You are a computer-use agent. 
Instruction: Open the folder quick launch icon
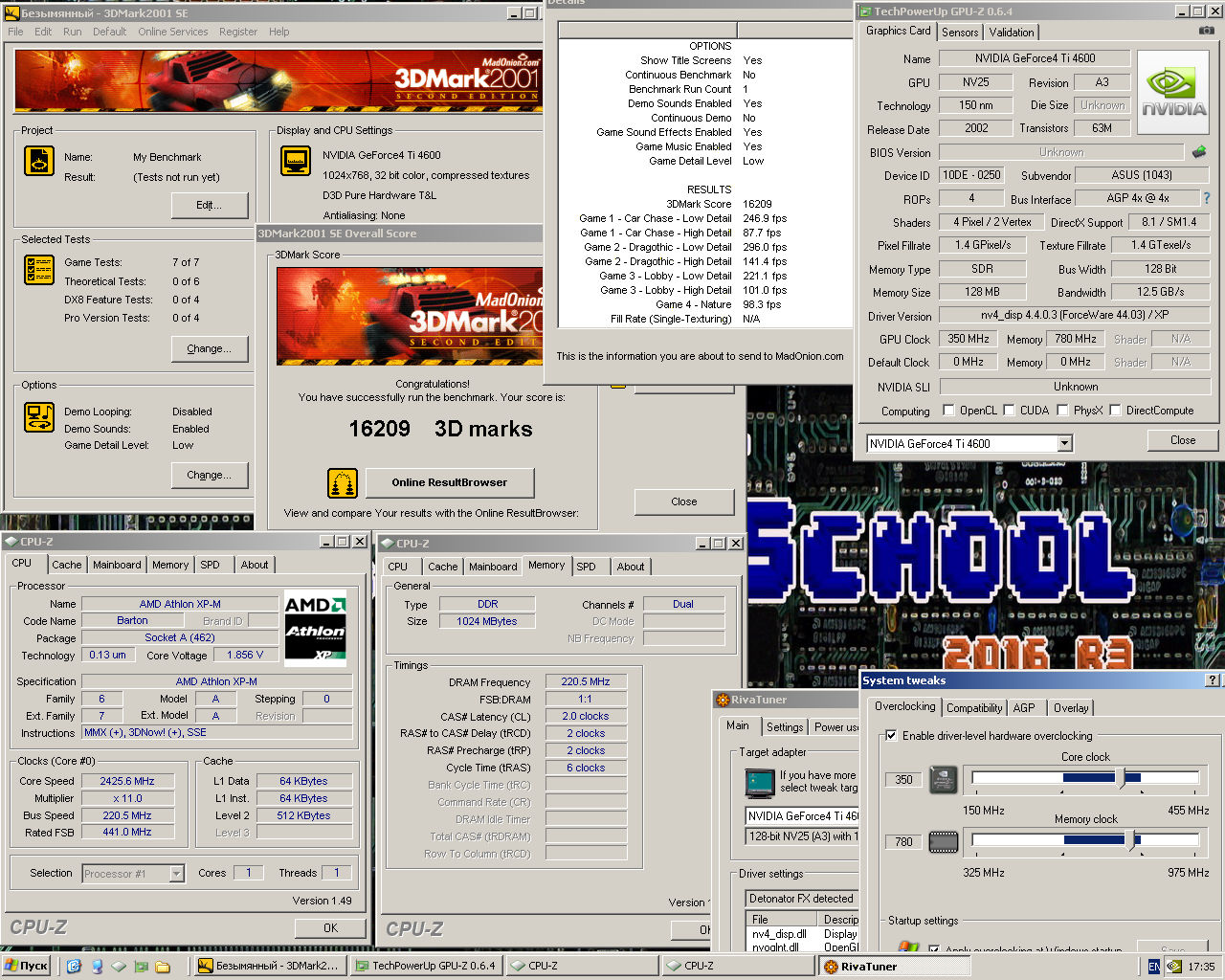[x=163, y=966]
